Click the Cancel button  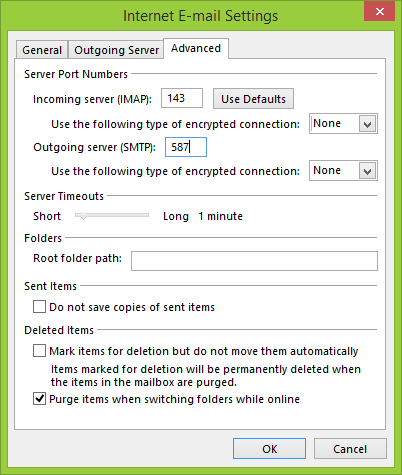click(350, 449)
